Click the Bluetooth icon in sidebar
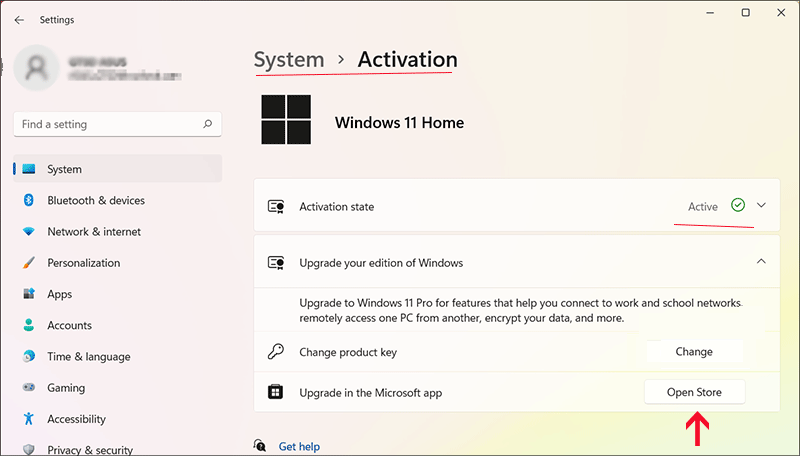Image resolution: width=800 pixels, height=456 pixels. 29,200
